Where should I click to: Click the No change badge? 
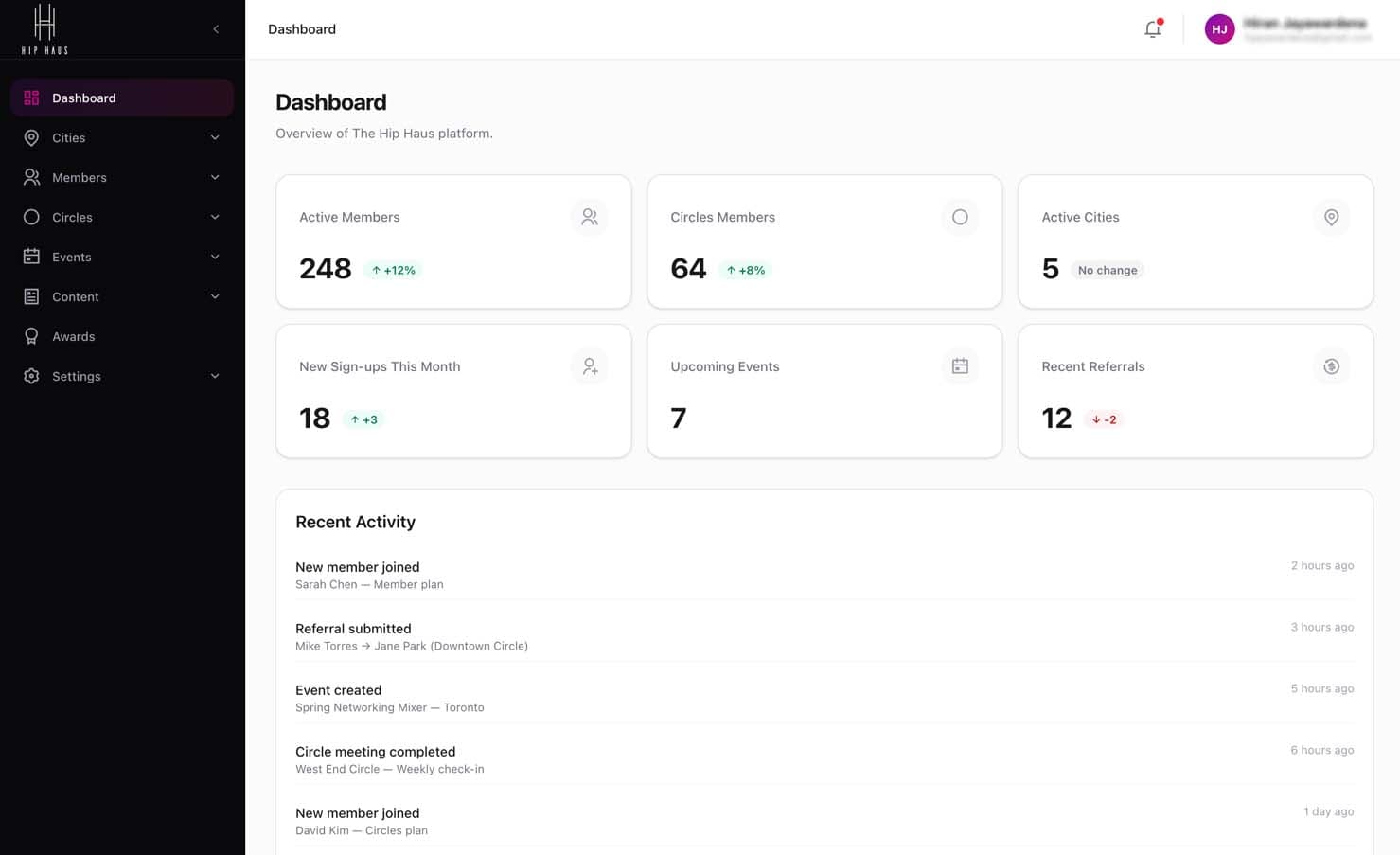1107,270
